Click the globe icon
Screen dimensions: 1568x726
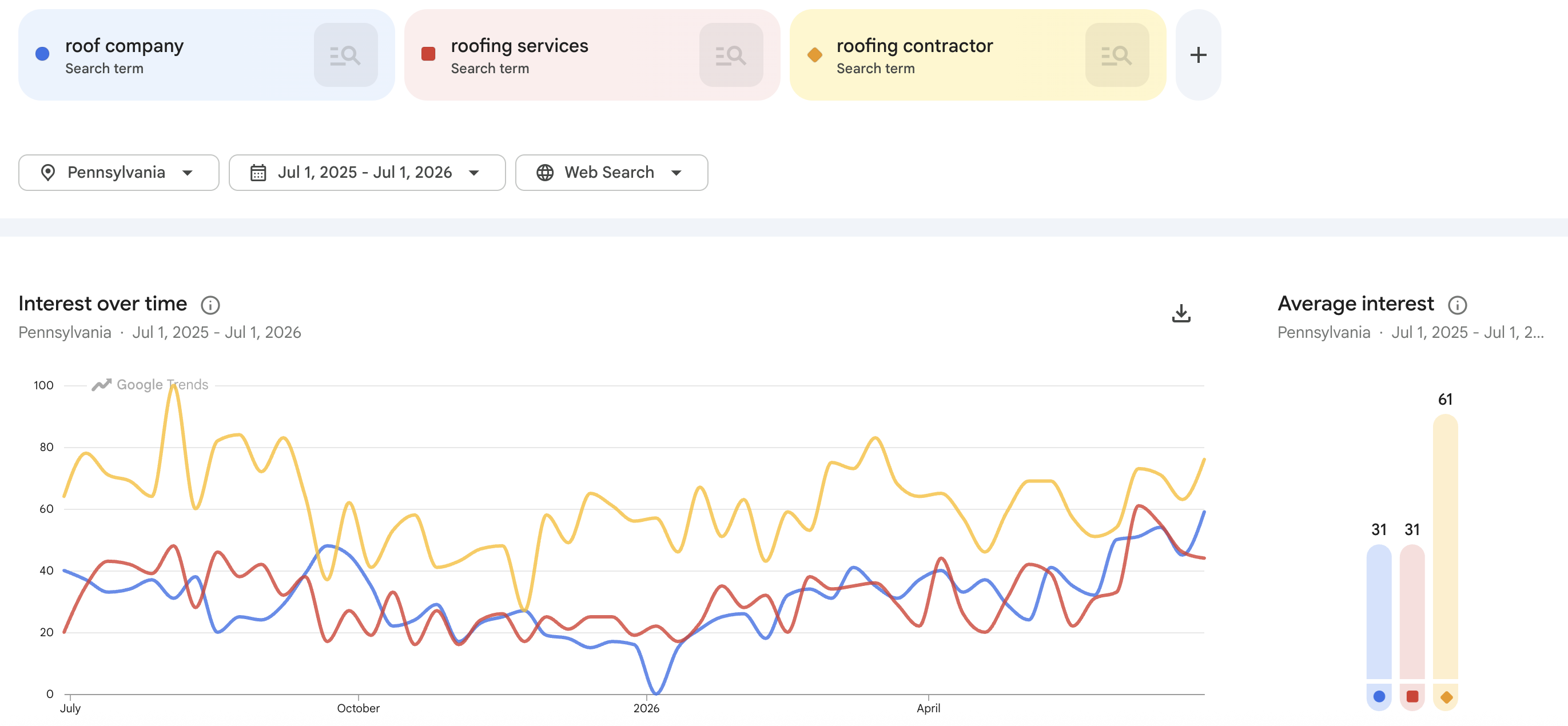[x=545, y=173]
